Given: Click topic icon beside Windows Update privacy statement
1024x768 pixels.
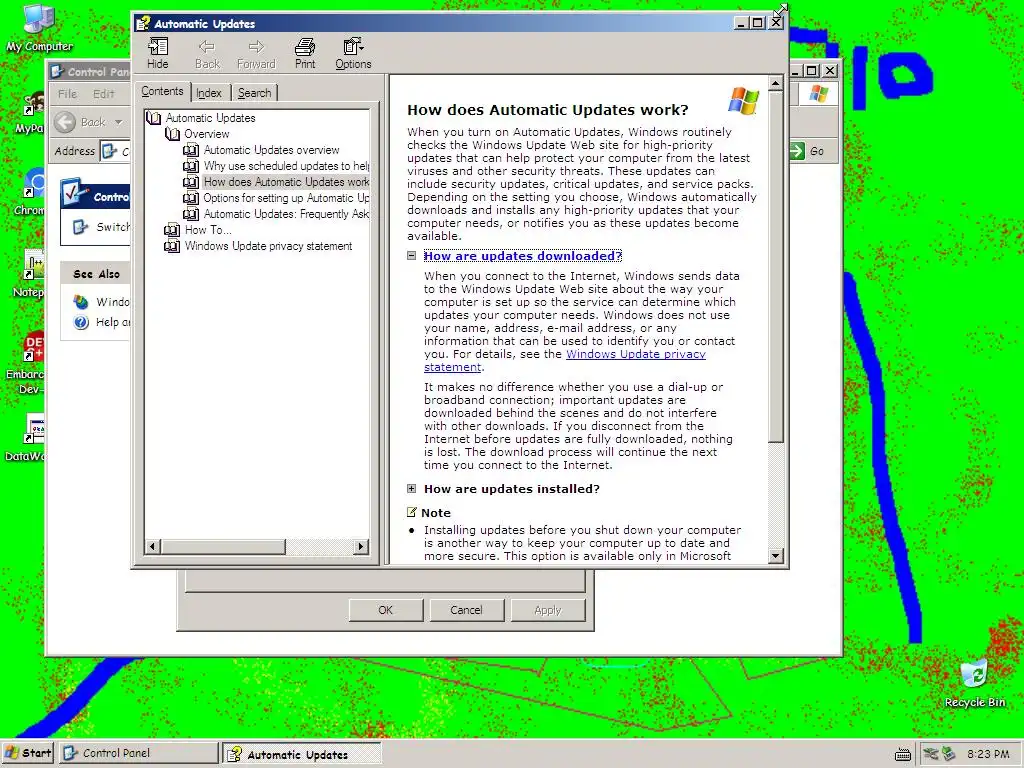Looking at the screenshot, I should (x=172, y=246).
